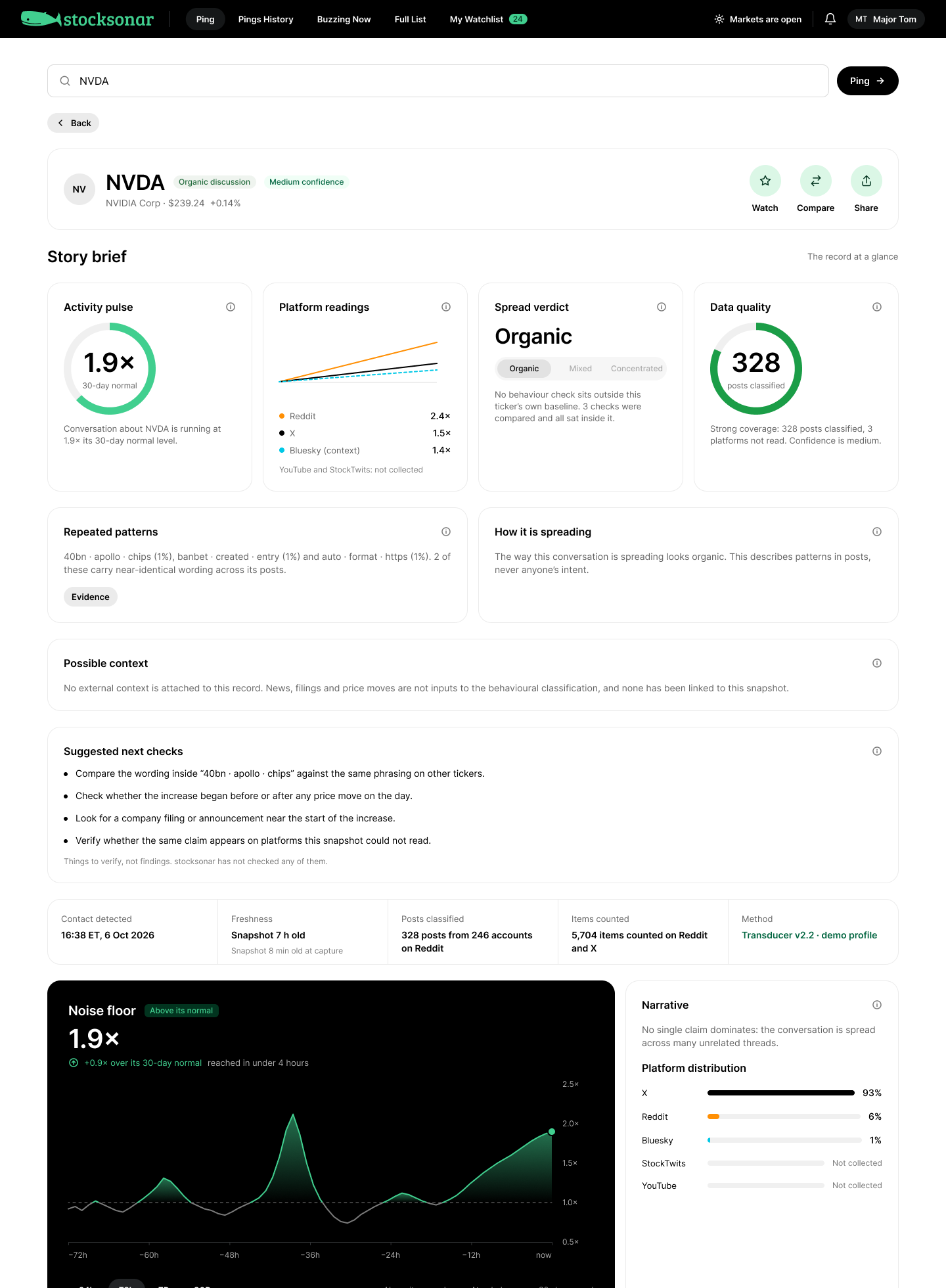Click the stocksonar whale logo
Screen dimensions: 946x1288
coord(87,19)
